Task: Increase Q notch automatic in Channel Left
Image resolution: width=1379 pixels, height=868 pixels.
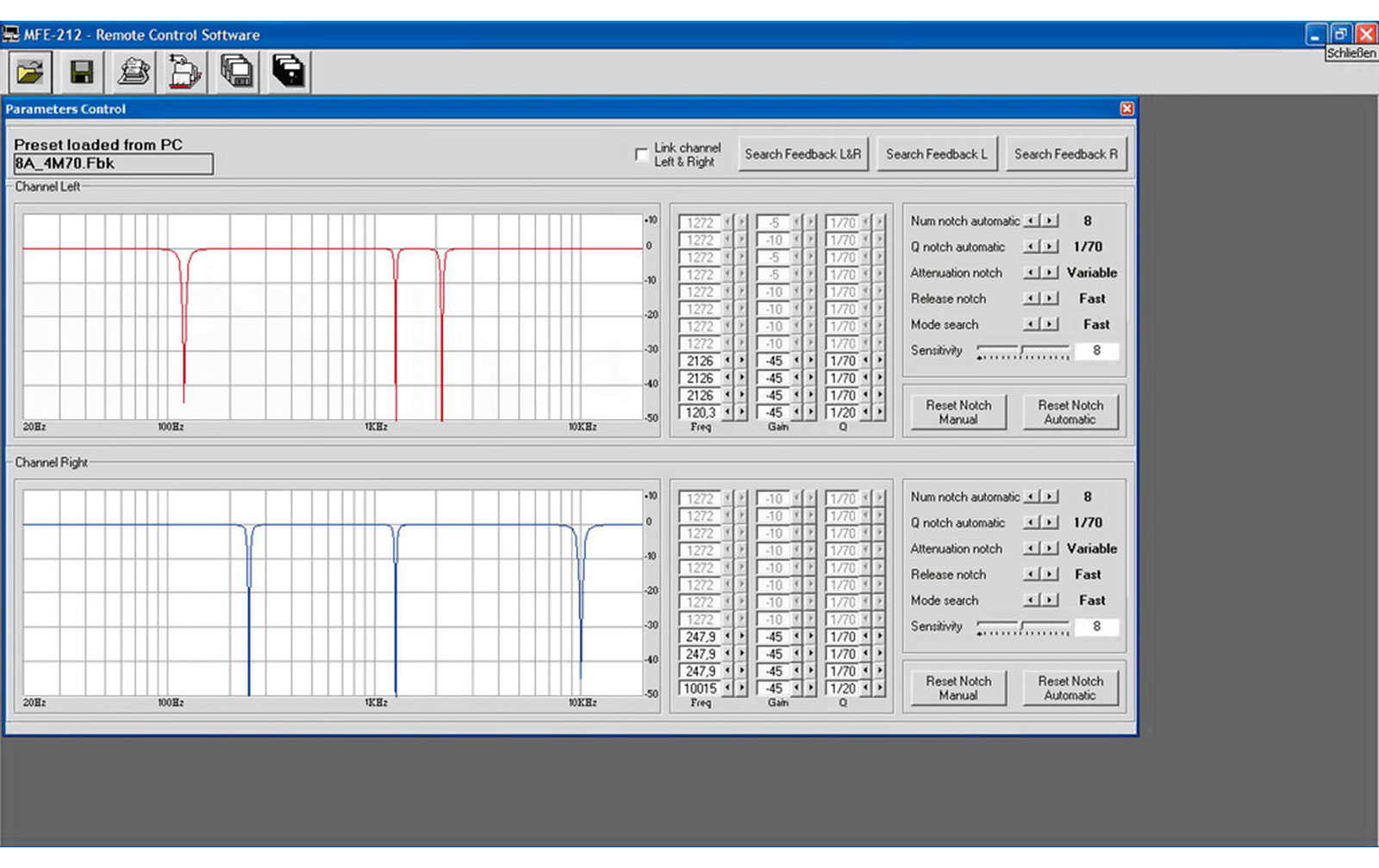Action: tap(1049, 247)
